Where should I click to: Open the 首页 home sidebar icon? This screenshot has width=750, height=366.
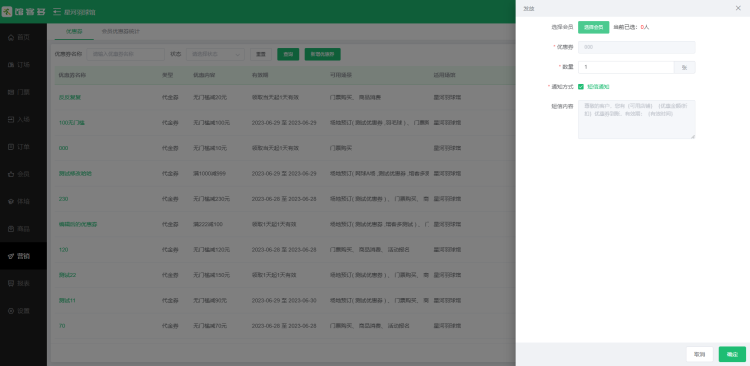[11, 37]
